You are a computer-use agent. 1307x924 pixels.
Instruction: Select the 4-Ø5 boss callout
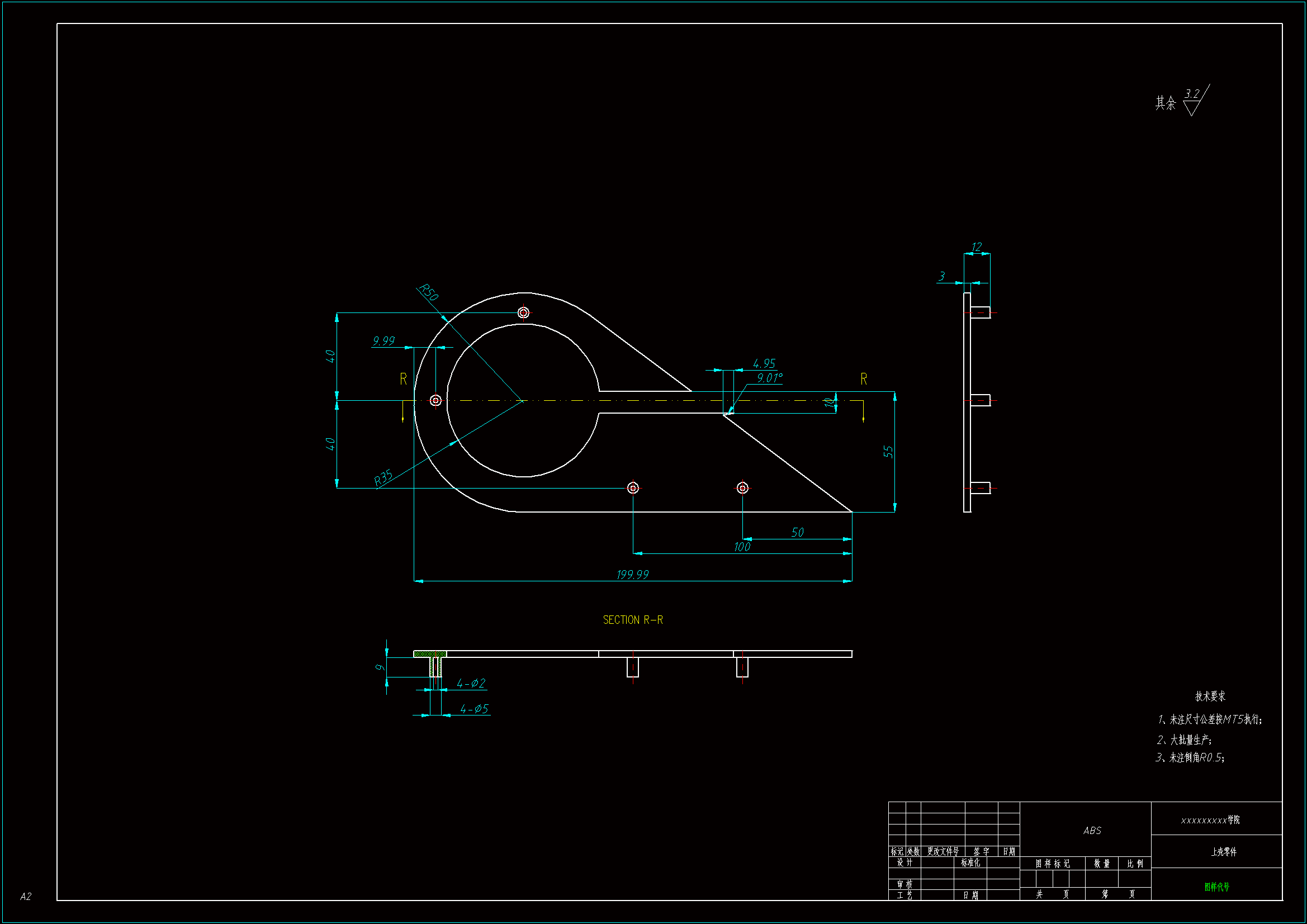pos(473,709)
